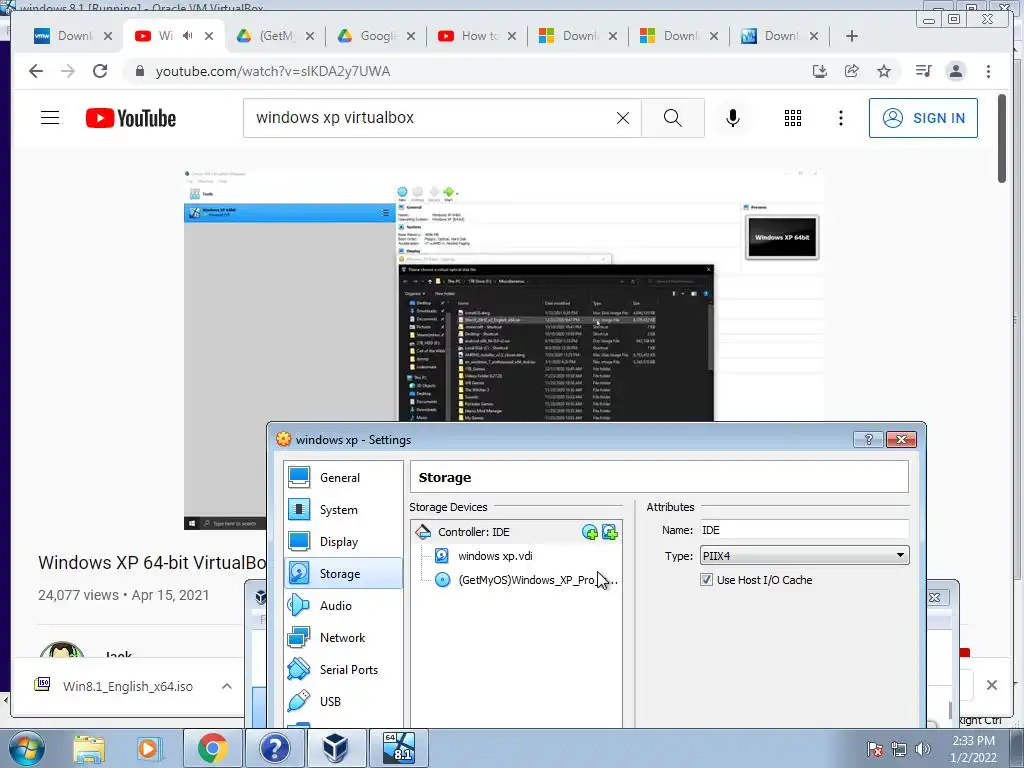Open VirtualBox from taskbar

pos(336,748)
